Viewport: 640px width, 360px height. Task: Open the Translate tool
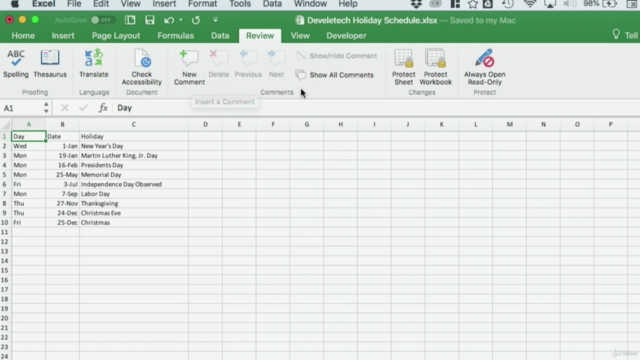(x=94, y=64)
